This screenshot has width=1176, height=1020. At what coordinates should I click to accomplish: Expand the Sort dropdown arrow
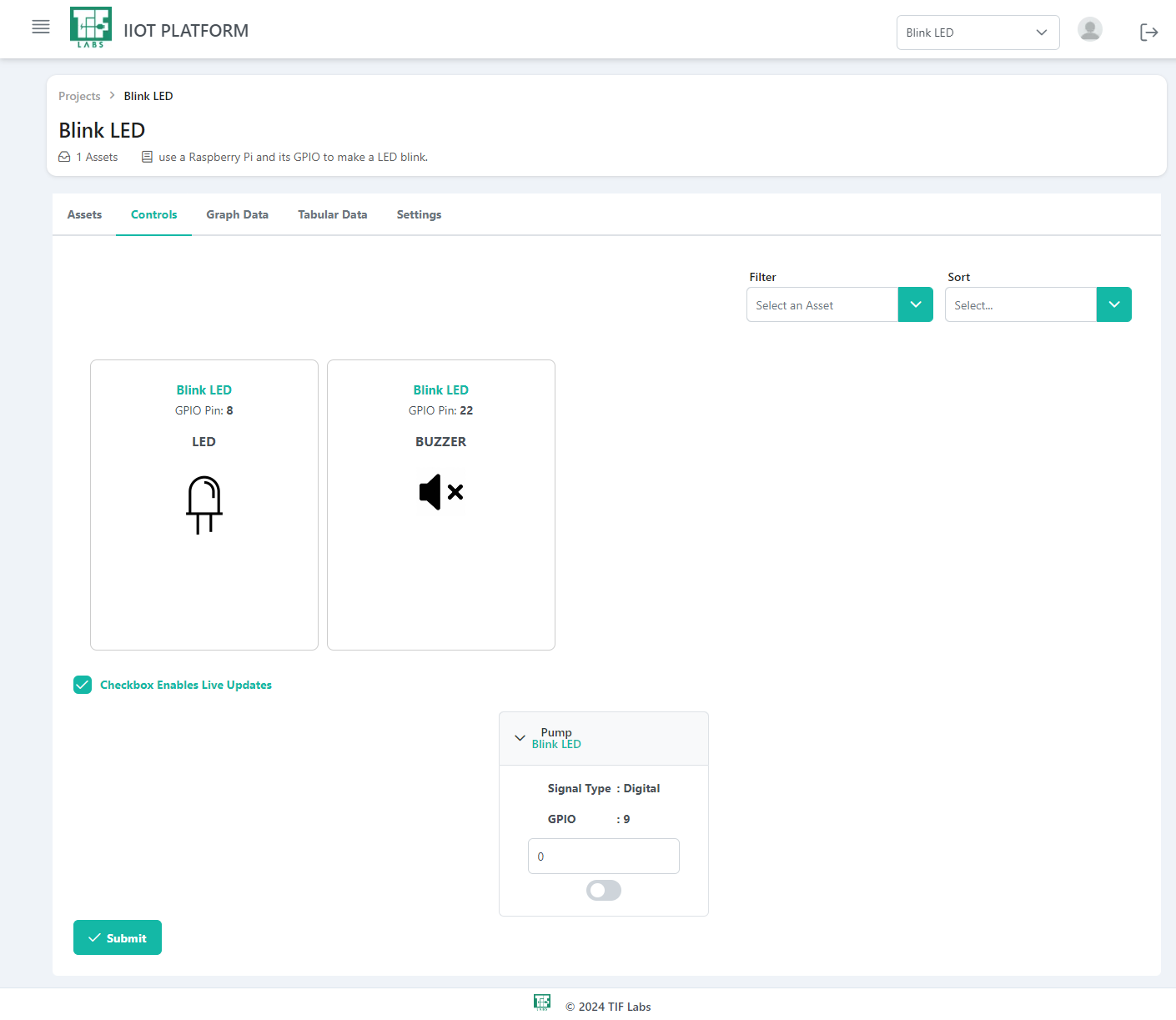point(1113,304)
